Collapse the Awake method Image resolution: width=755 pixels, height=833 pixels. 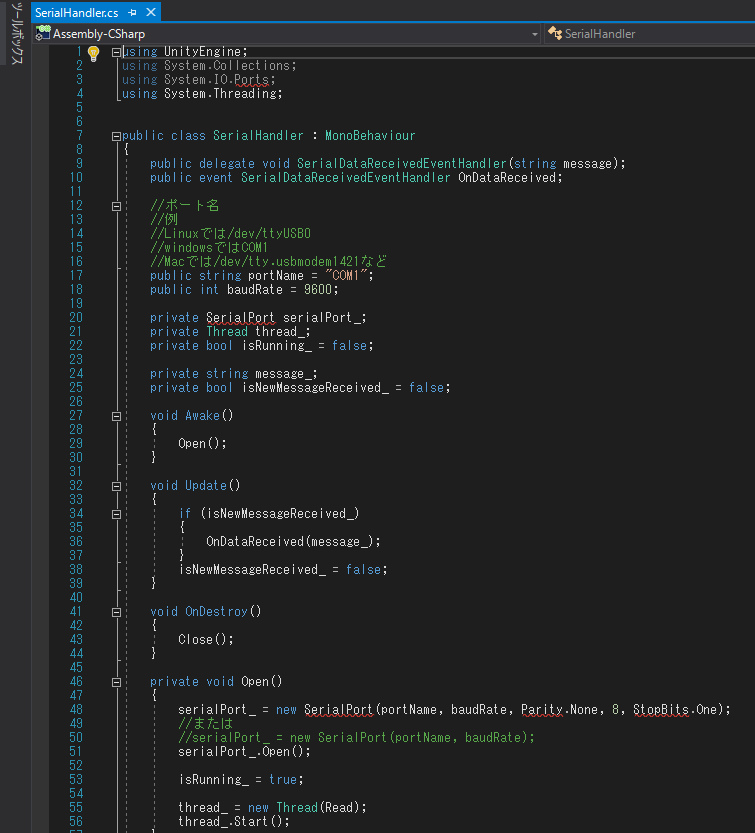point(117,416)
